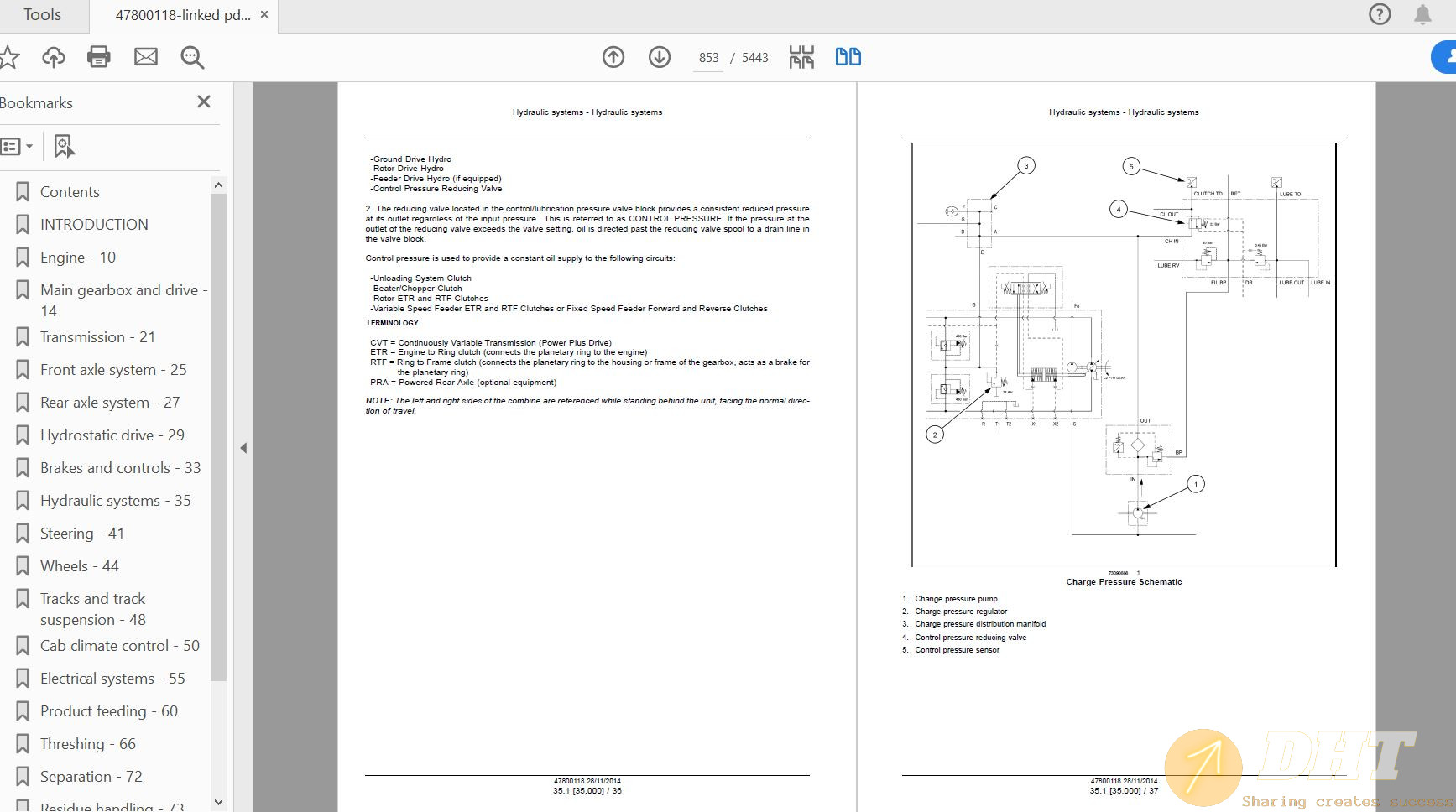Screen dimensions: 1456x812
Task: Click bookmark icon beside Hydraulic systems - 35
Action: tap(23, 501)
